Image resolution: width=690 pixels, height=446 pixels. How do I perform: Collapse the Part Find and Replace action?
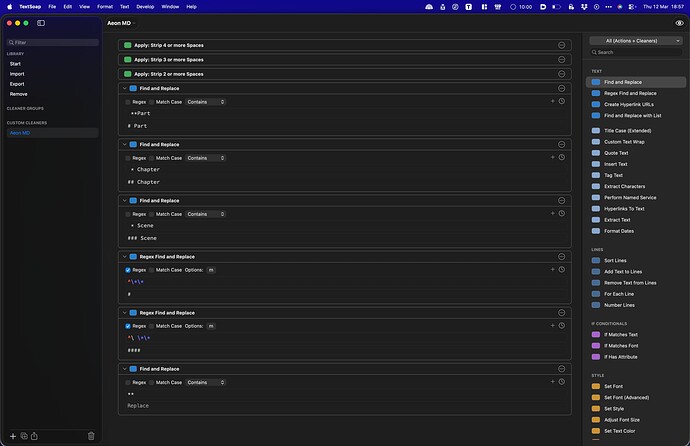[x=125, y=88]
